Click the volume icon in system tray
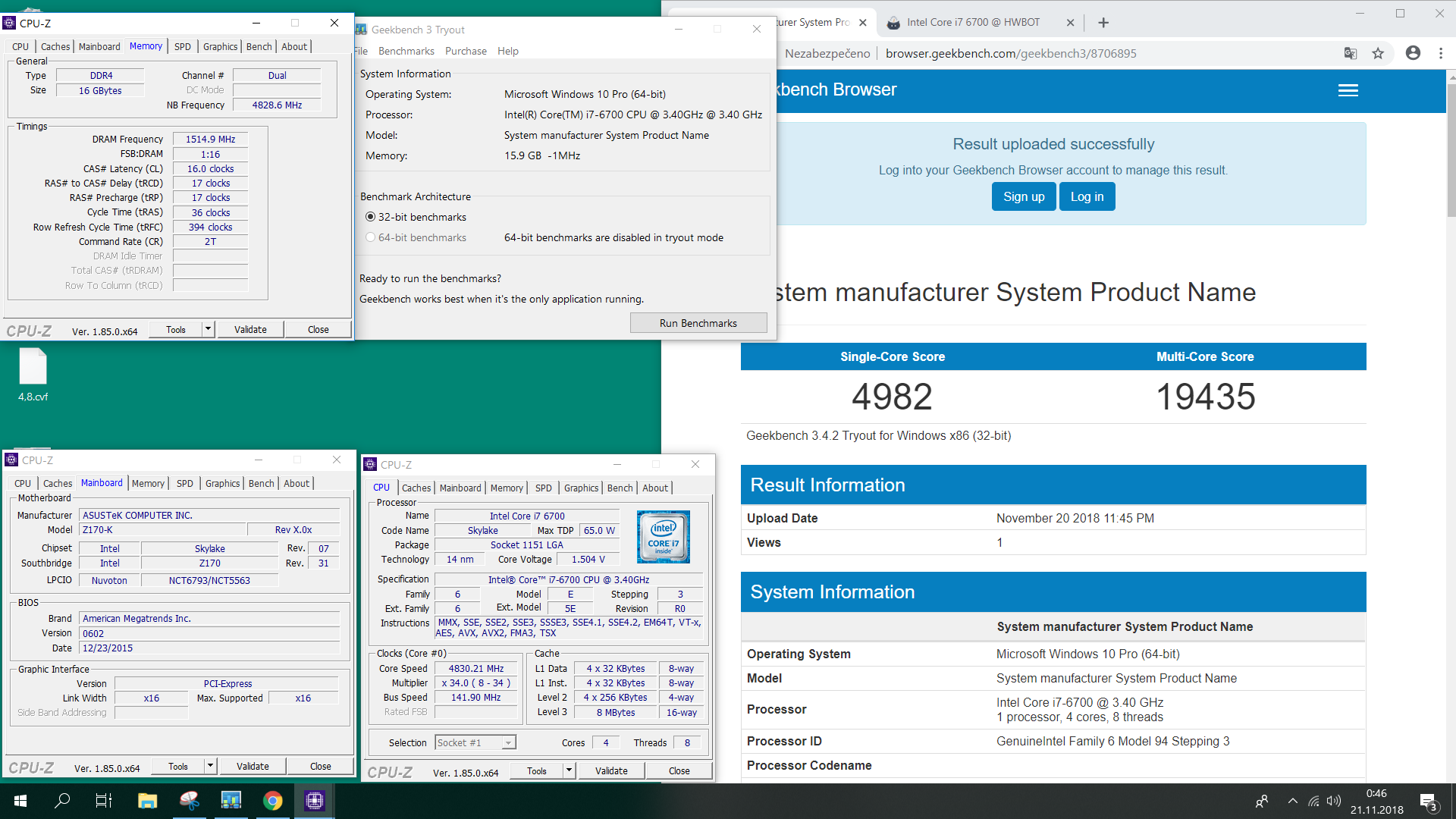The image size is (1456, 819). click(1334, 801)
